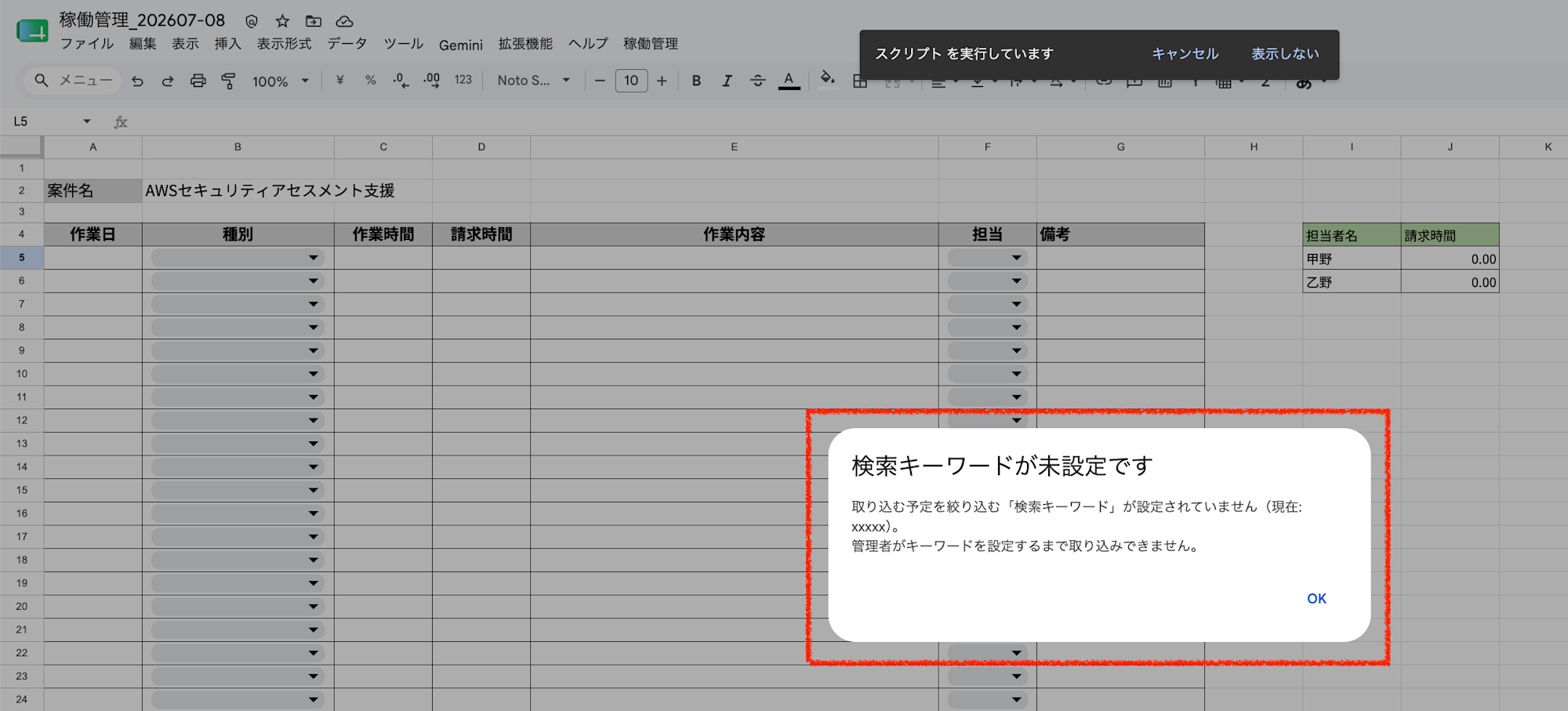Open the document status shield icon
This screenshot has height=711, width=1568.
point(252,21)
